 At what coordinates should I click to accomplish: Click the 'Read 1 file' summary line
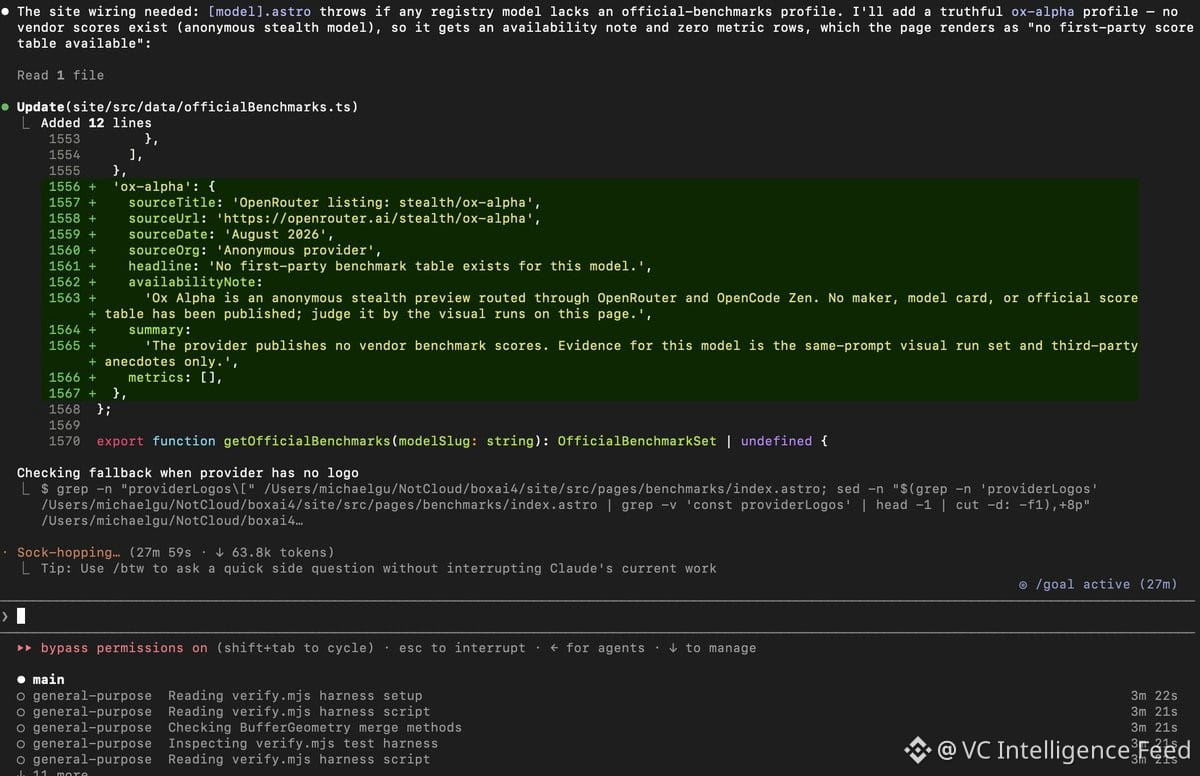click(60, 75)
